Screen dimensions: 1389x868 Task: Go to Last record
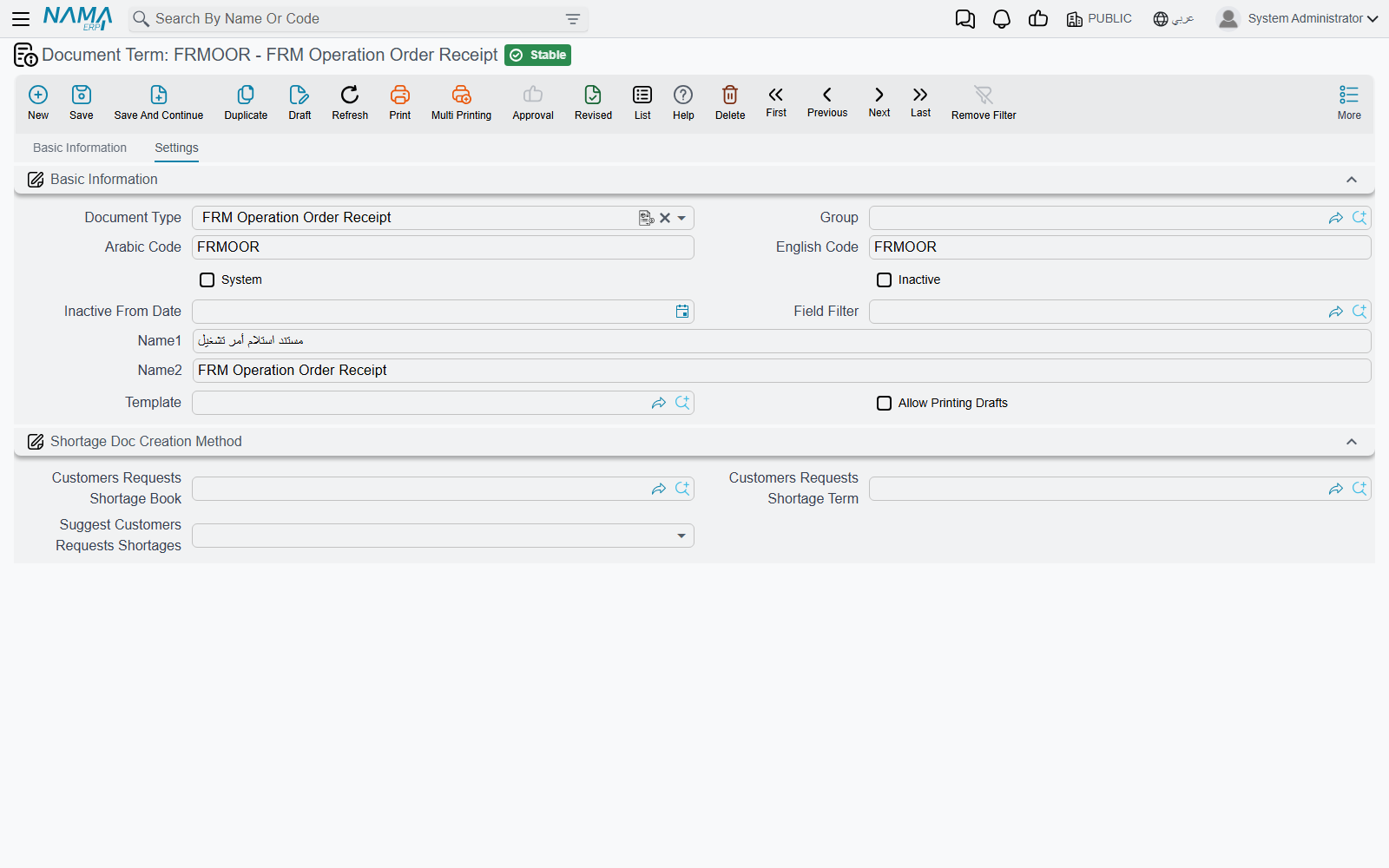click(x=920, y=101)
